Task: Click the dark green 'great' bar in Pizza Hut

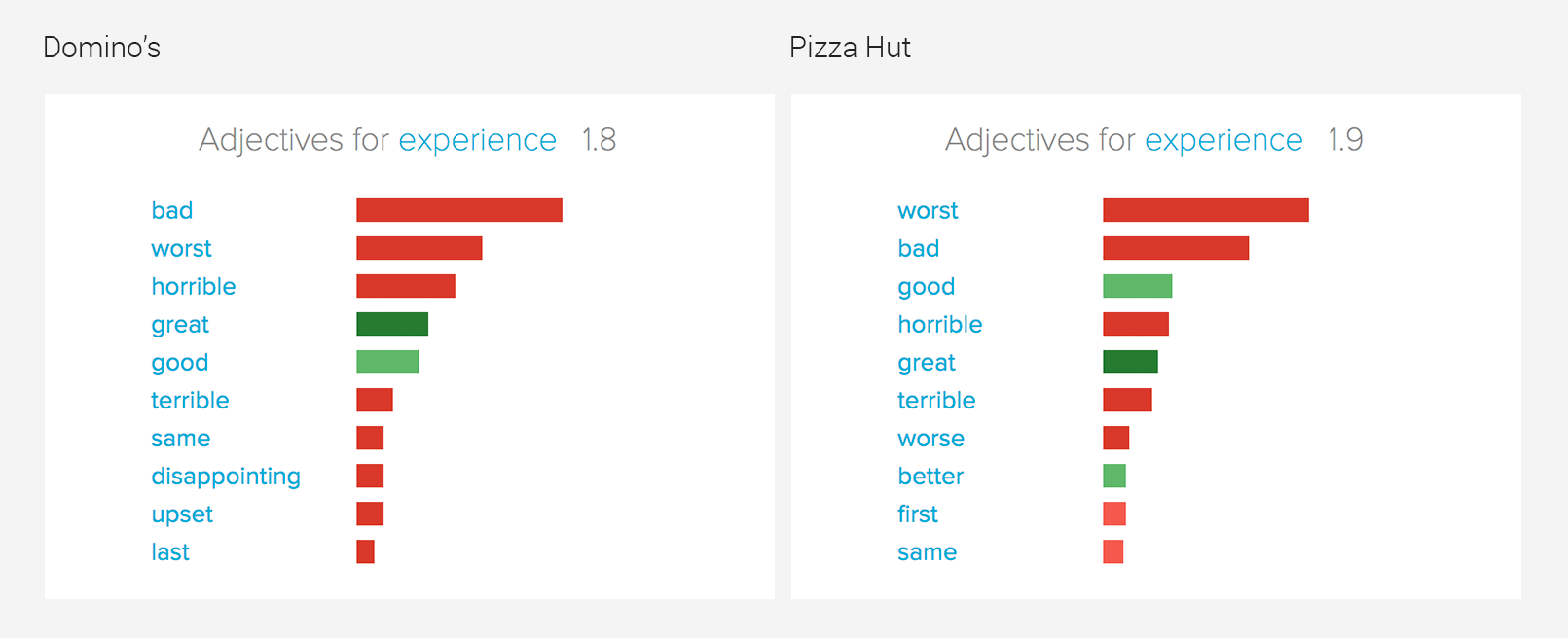Action: pos(1130,362)
